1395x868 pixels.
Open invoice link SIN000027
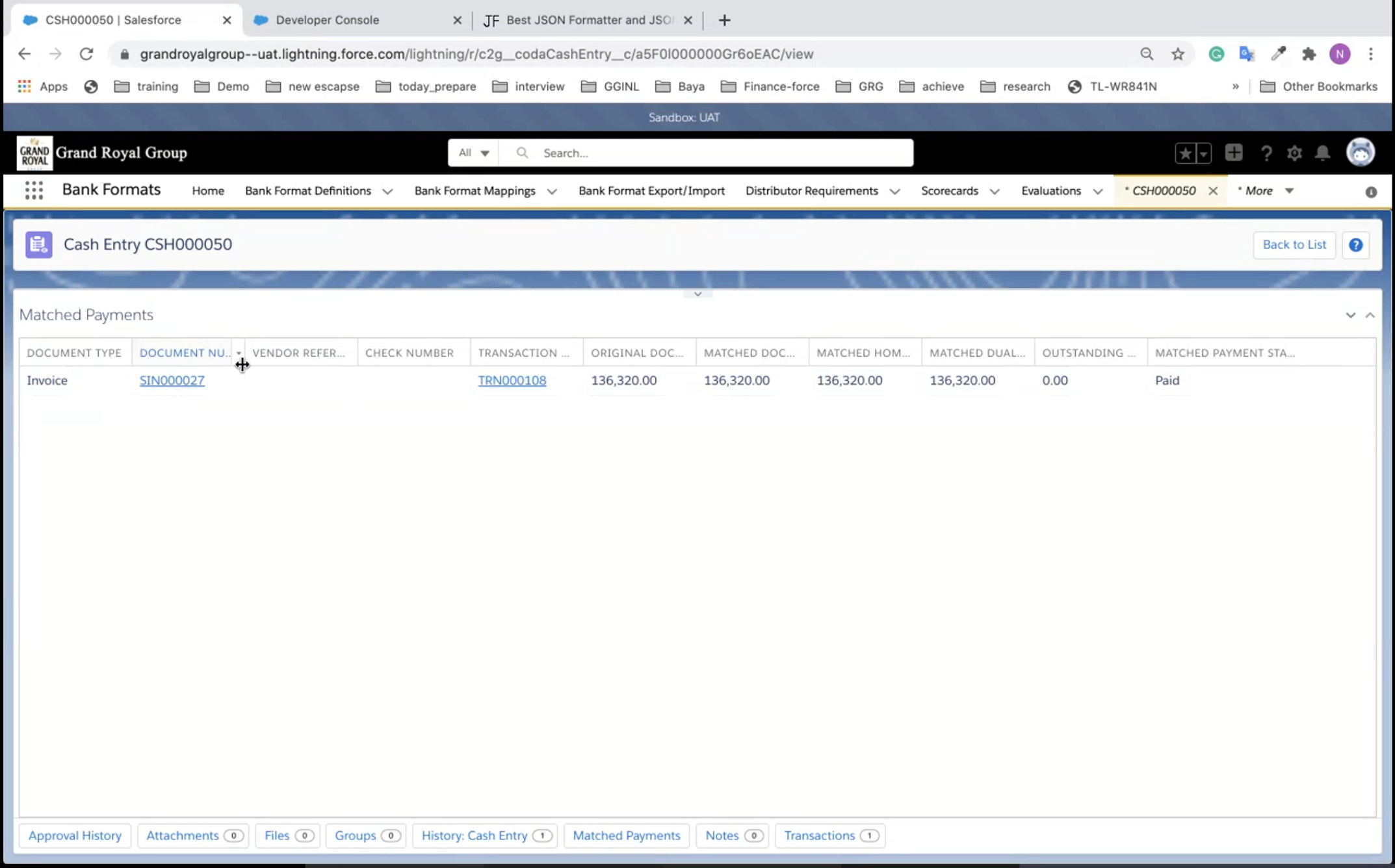tap(172, 381)
